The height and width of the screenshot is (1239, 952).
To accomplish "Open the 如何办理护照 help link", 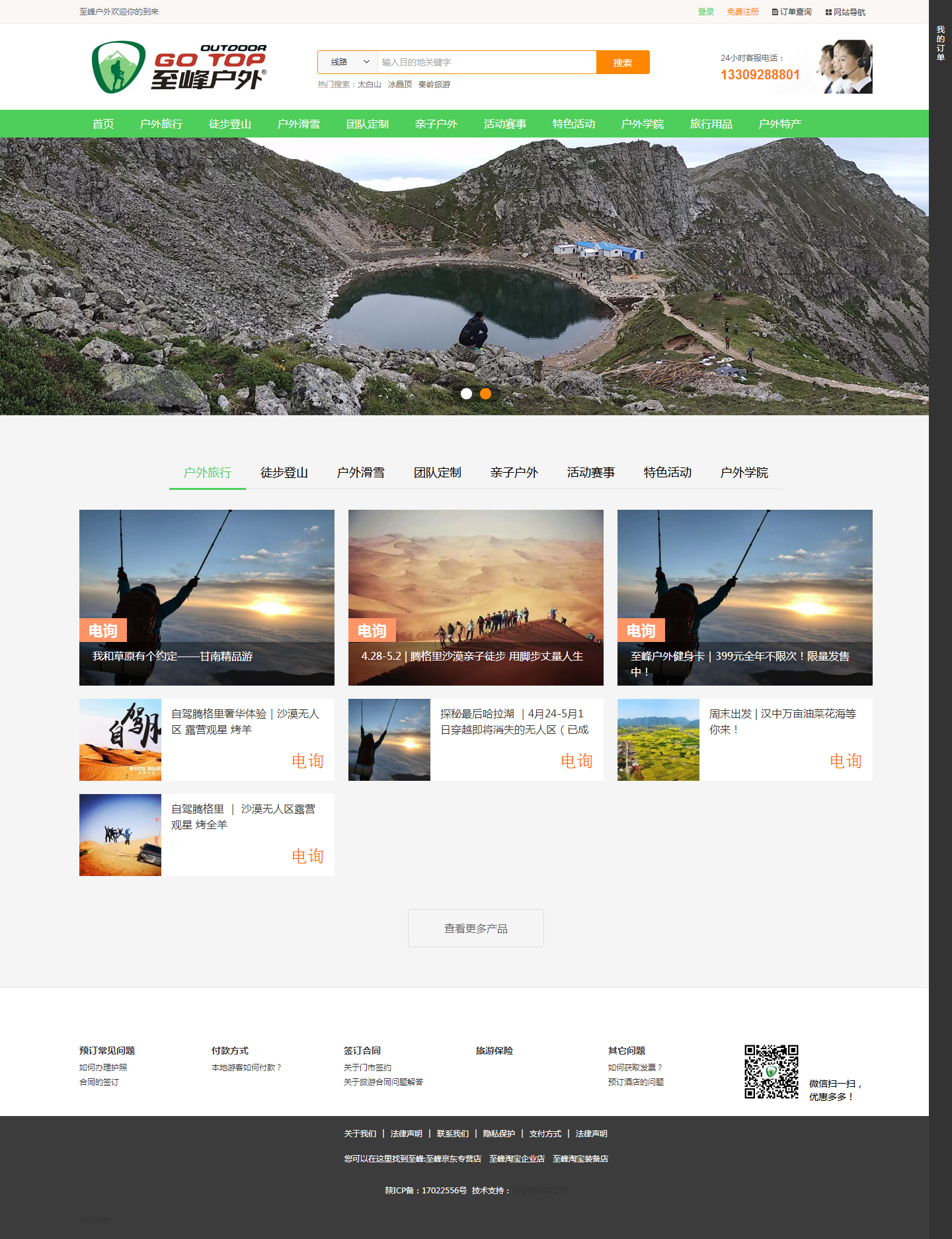I will pyautogui.click(x=103, y=1067).
